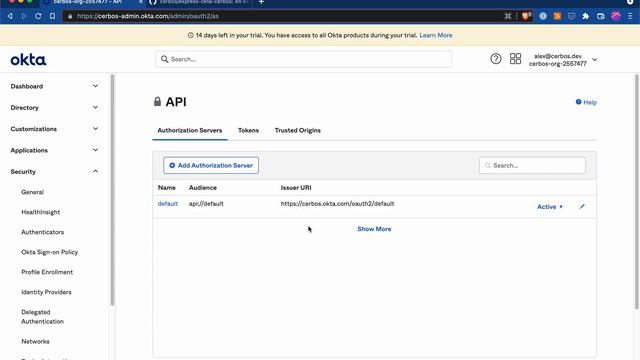Open the apps grid icon in header

(x=515, y=59)
